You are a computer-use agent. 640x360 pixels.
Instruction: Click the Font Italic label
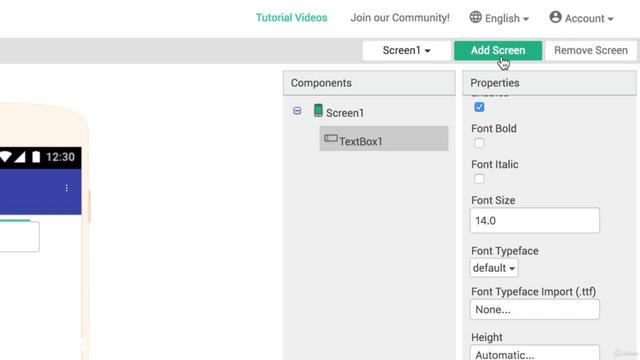[495, 164]
